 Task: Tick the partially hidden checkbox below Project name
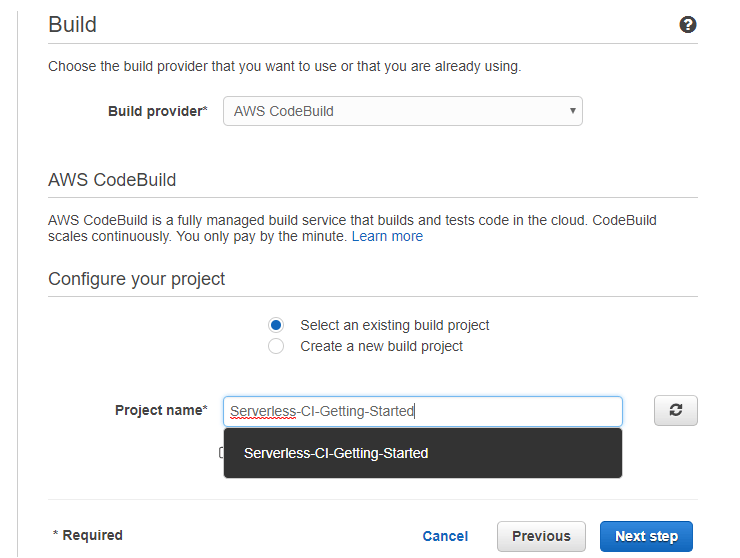click(221, 453)
